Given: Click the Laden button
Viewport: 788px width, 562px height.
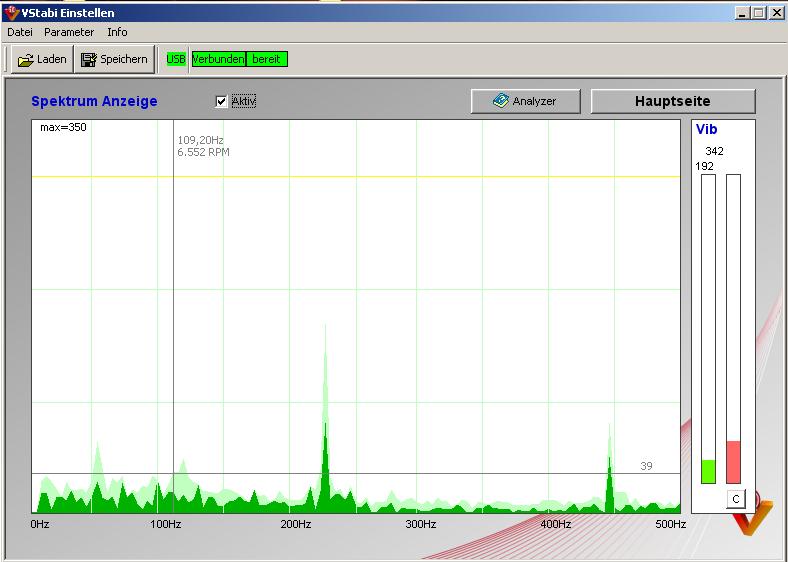Looking at the screenshot, I should coord(42,59).
